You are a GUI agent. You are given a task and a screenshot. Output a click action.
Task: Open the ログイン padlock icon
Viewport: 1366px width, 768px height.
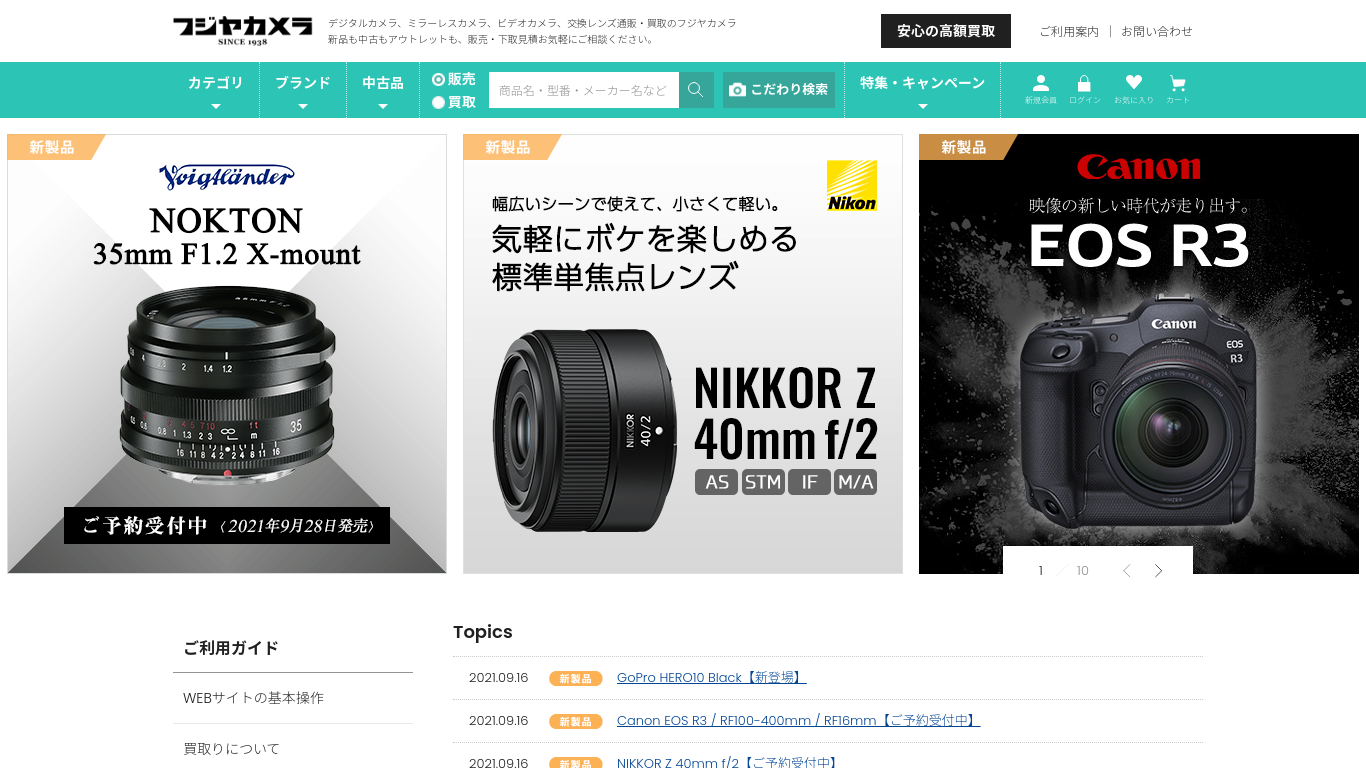pyautogui.click(x=1084, y=89)
